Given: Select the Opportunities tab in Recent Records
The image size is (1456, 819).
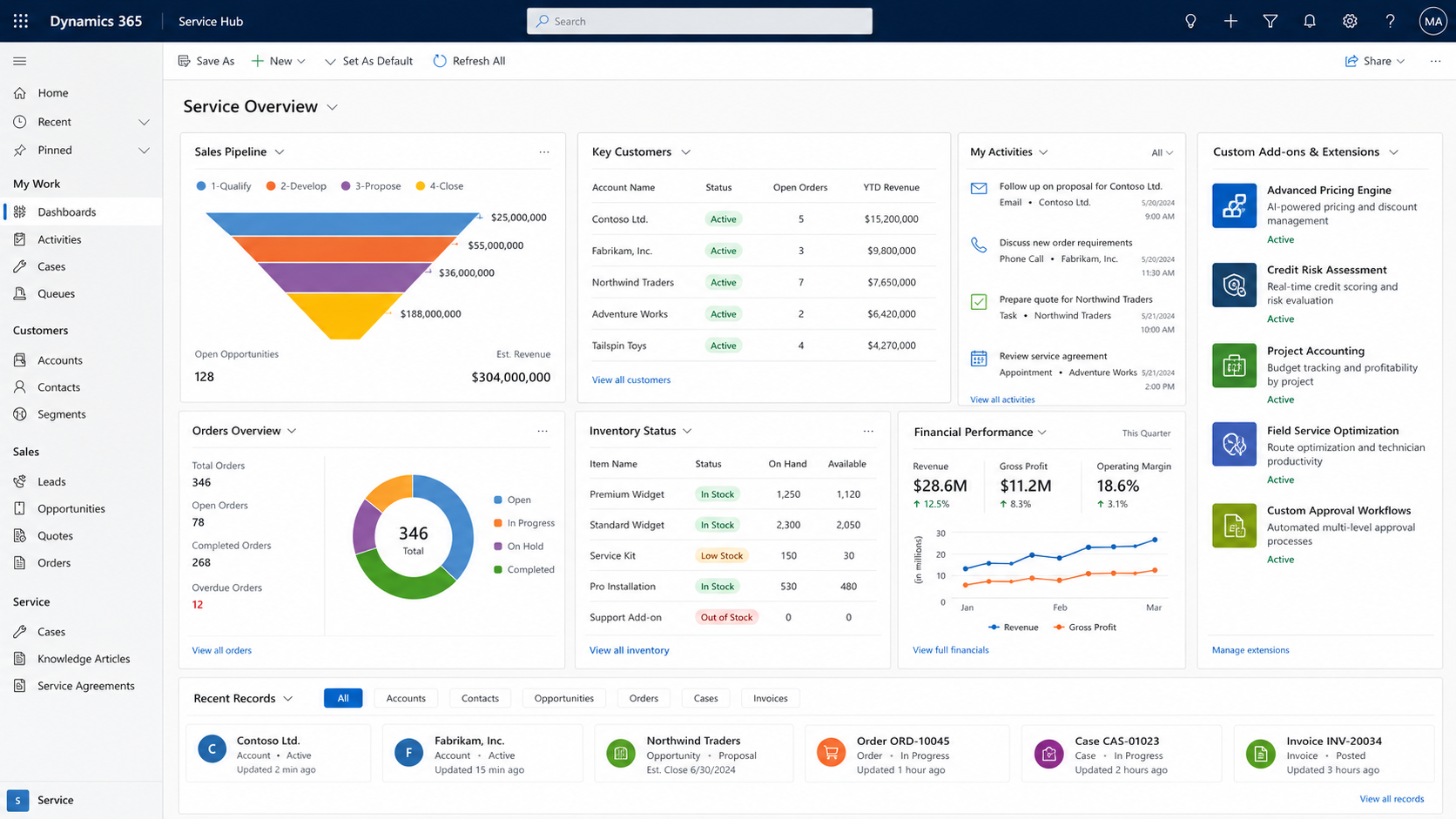Looking at the screenshot, I should coord(563,698).
